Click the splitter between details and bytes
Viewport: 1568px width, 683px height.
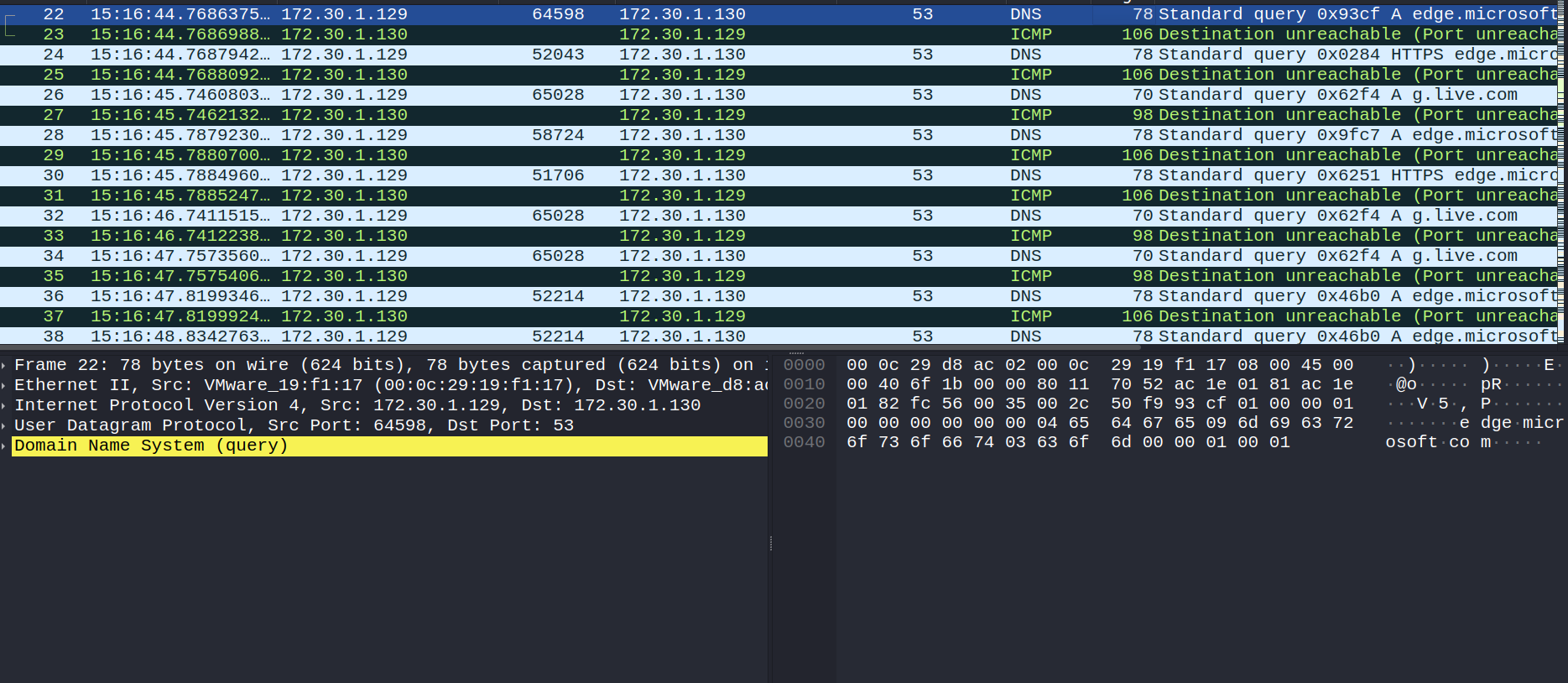coord(770,516)
